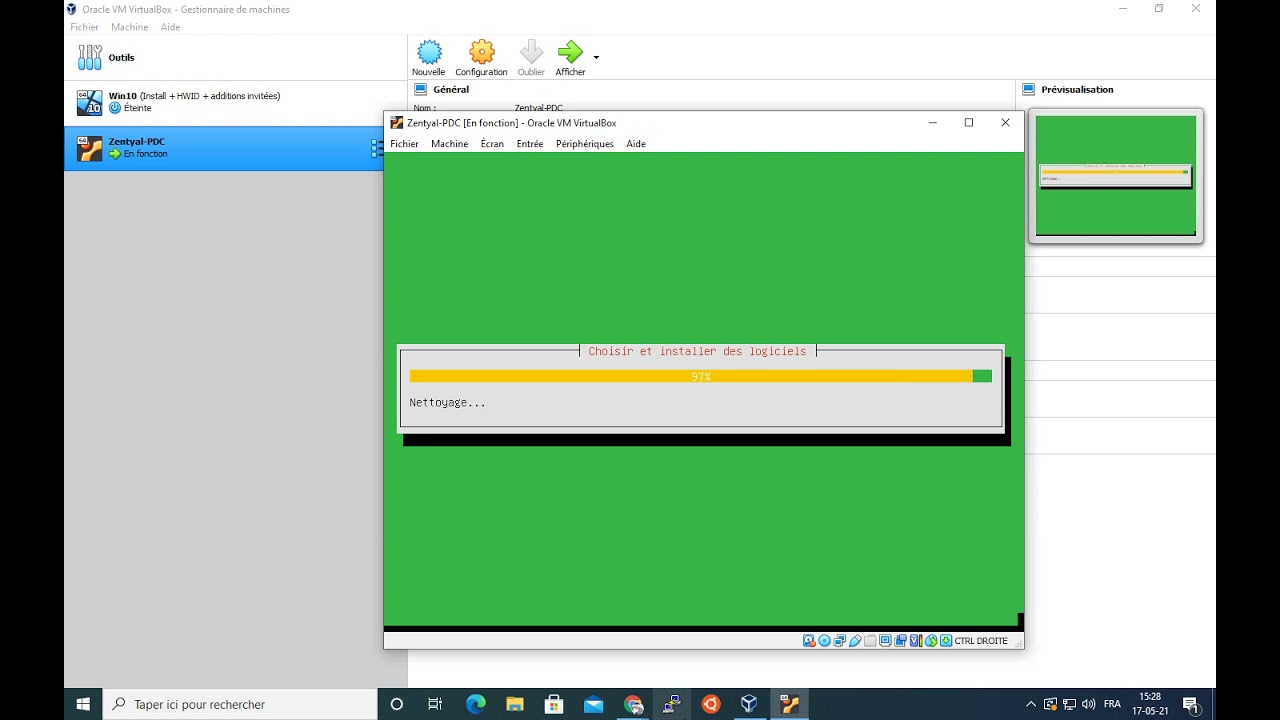Viewport: 1280px width, 720px height.
Task: Switch to Zentyal-PDC VM taskbar icon
Action: point(789,704)
